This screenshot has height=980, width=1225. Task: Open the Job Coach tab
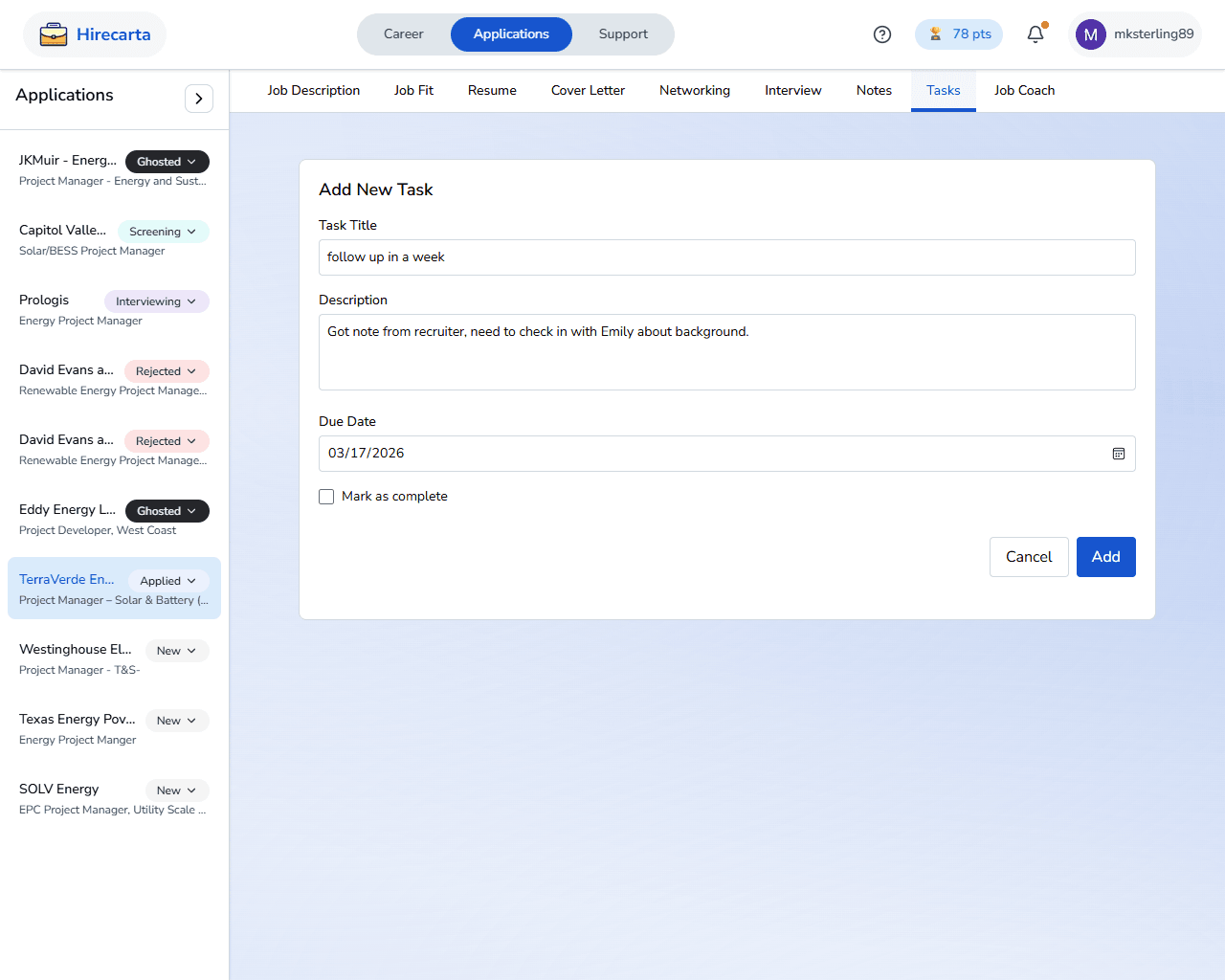pos(1024,91)
